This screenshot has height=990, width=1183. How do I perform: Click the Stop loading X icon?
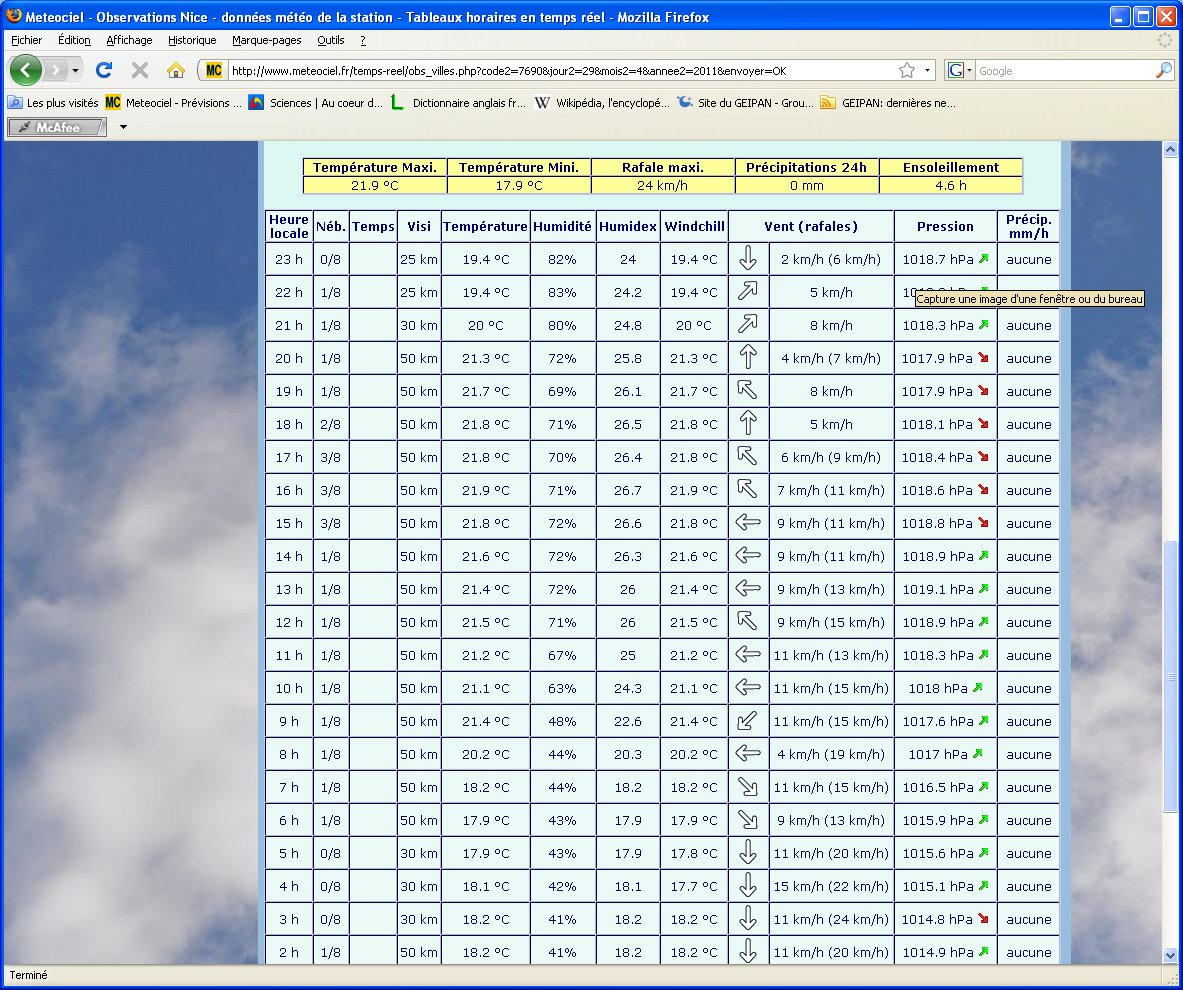(140, 70)
